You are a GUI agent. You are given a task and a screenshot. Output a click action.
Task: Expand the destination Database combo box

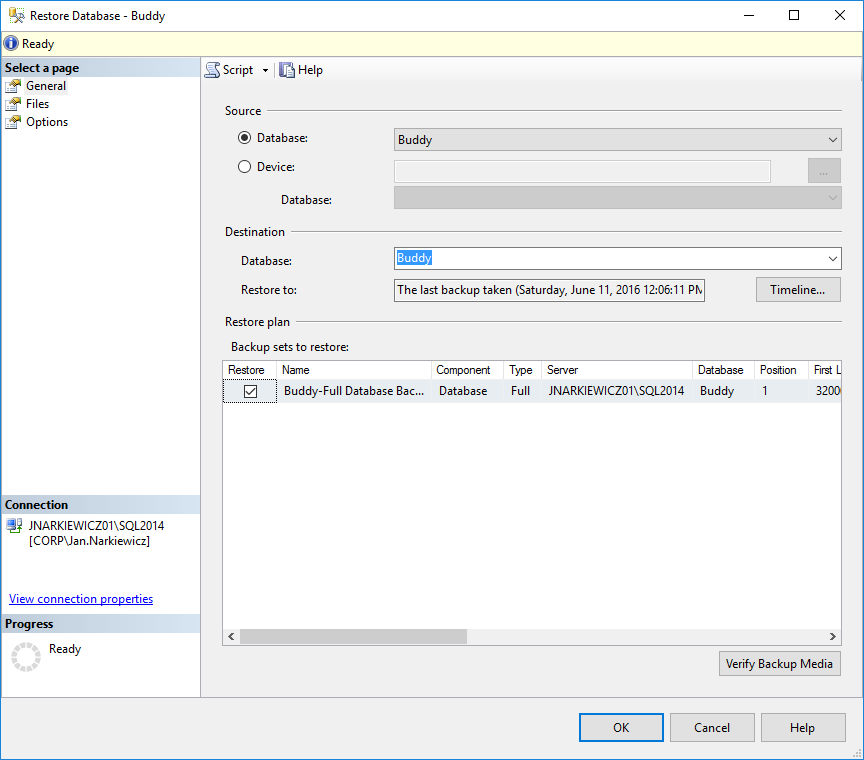click(x=834, y=258)
